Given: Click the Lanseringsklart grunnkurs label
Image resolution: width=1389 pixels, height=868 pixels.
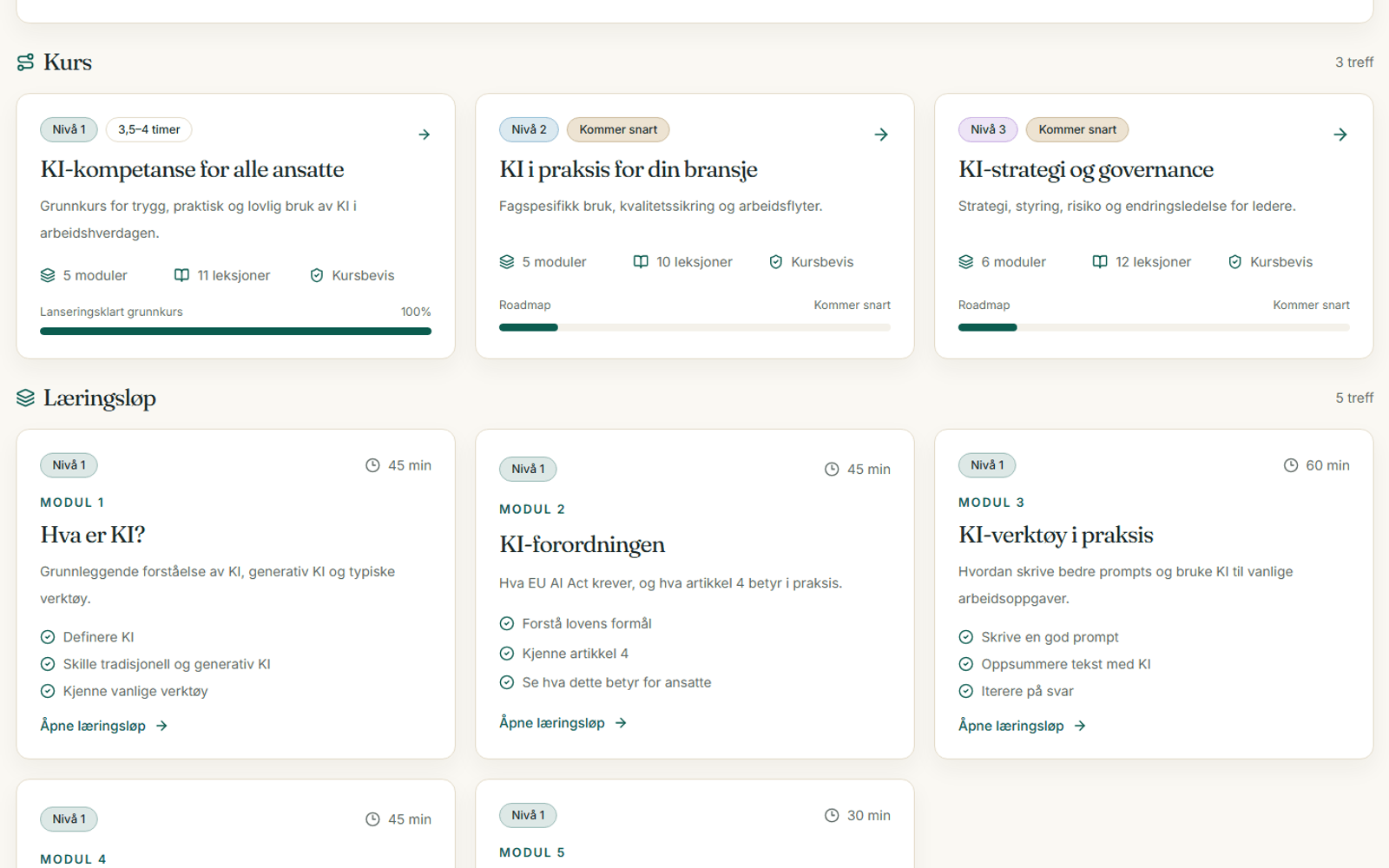Looking at the screenshot, I should (x=111, y=312).
